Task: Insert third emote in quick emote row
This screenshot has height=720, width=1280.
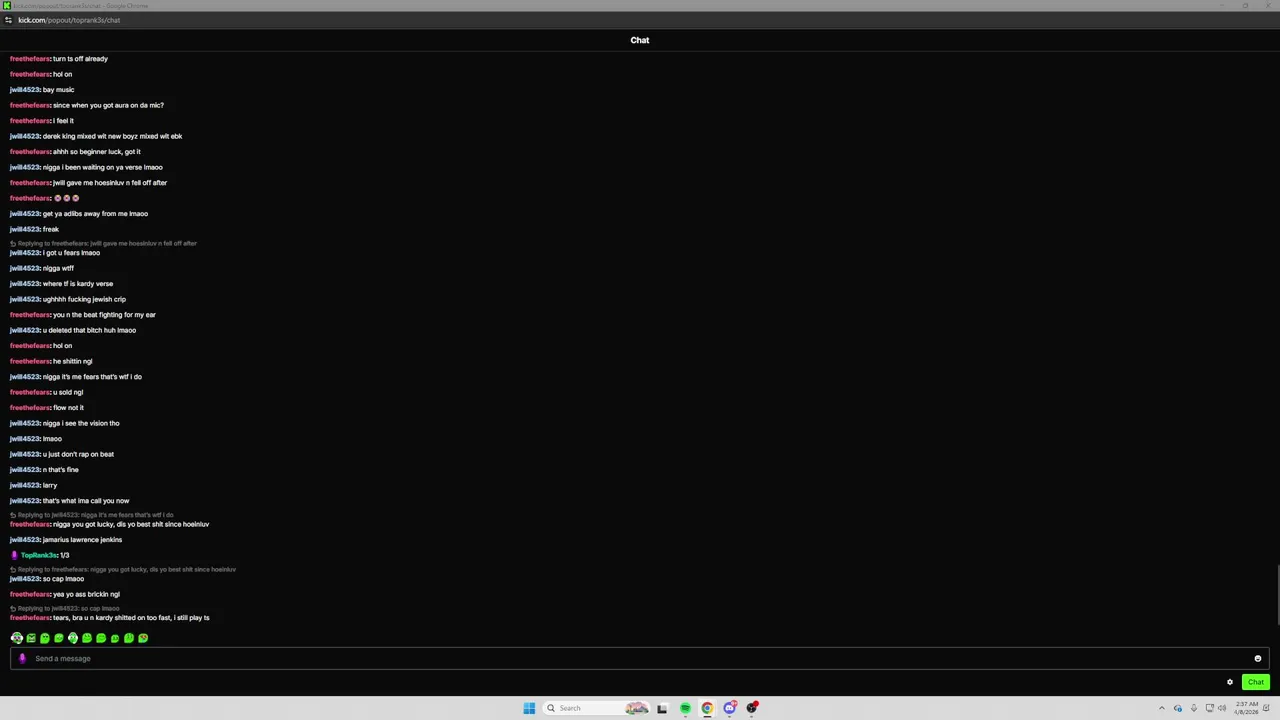Action: 45,638
